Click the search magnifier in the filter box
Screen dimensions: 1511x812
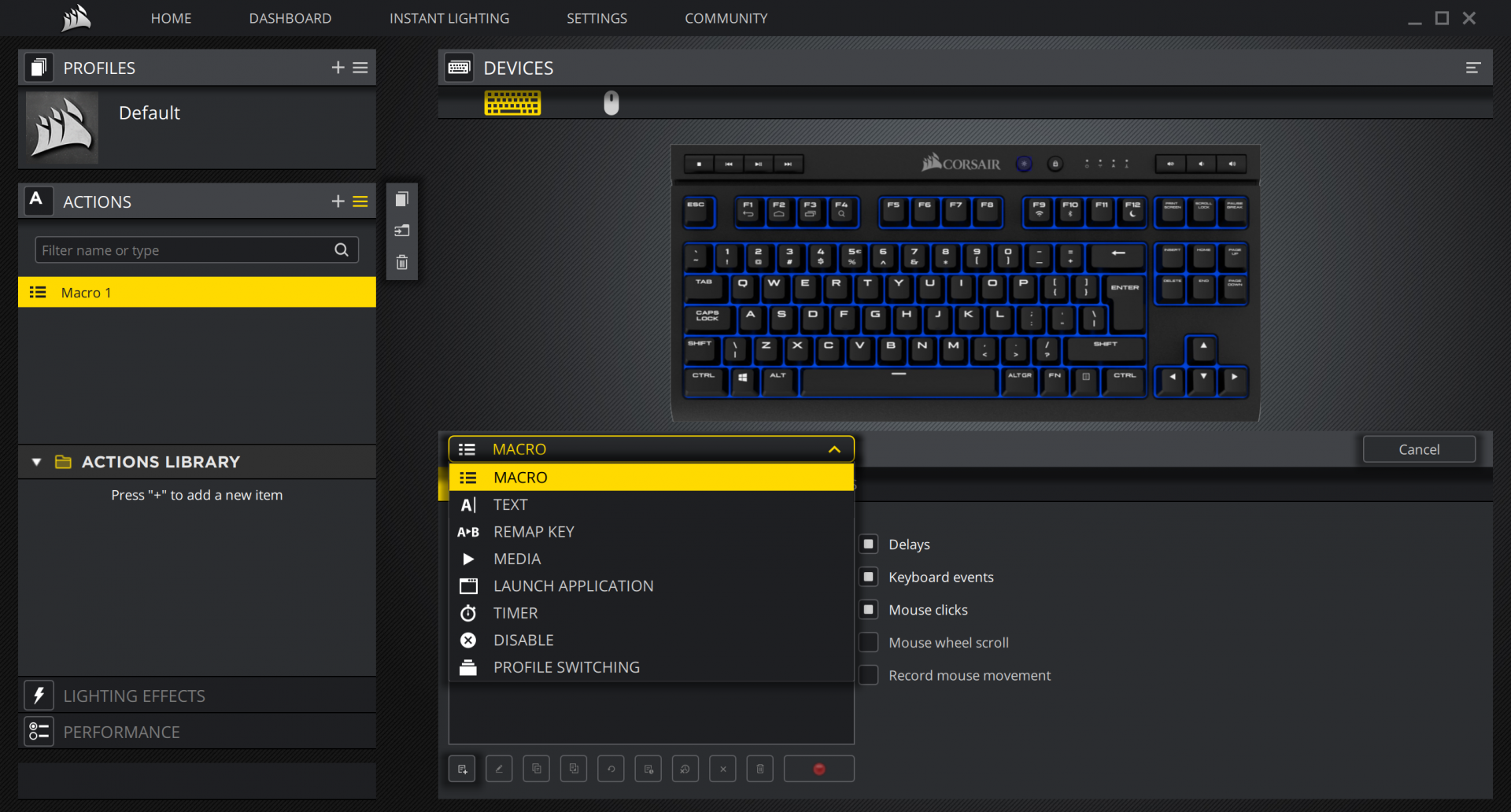[342, 249]
